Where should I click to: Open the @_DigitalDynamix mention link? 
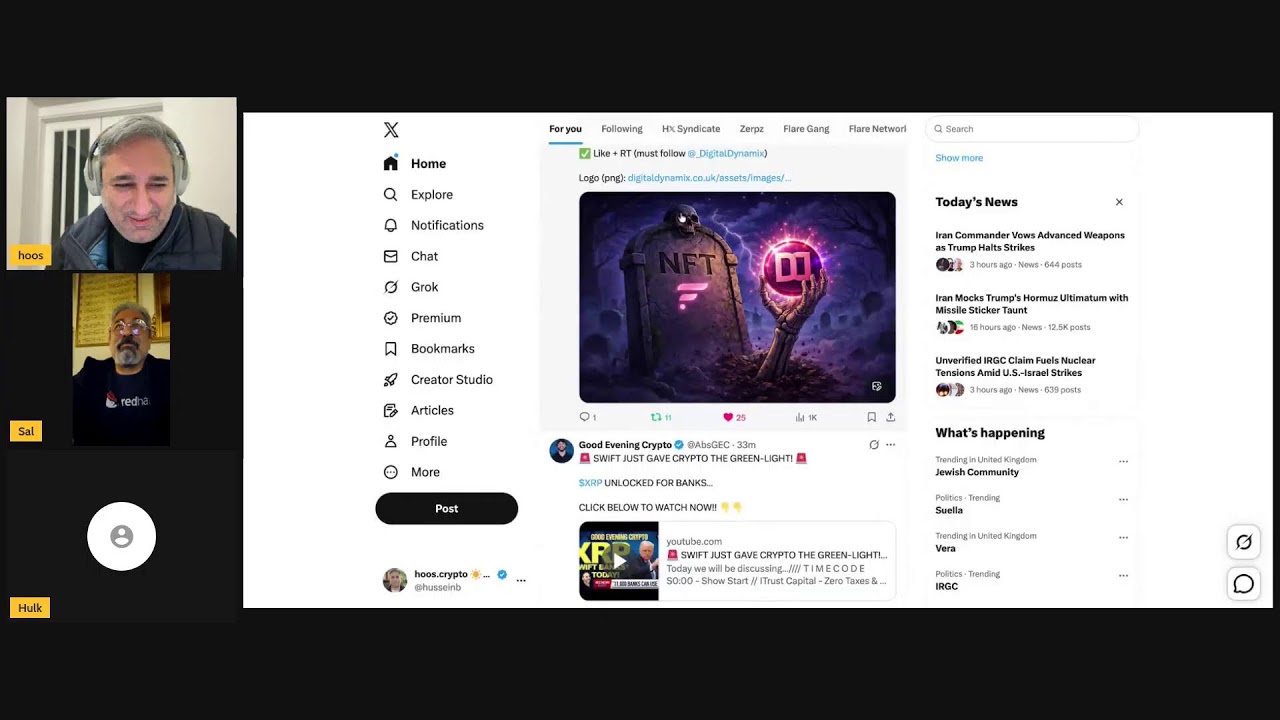coord(726,153)
